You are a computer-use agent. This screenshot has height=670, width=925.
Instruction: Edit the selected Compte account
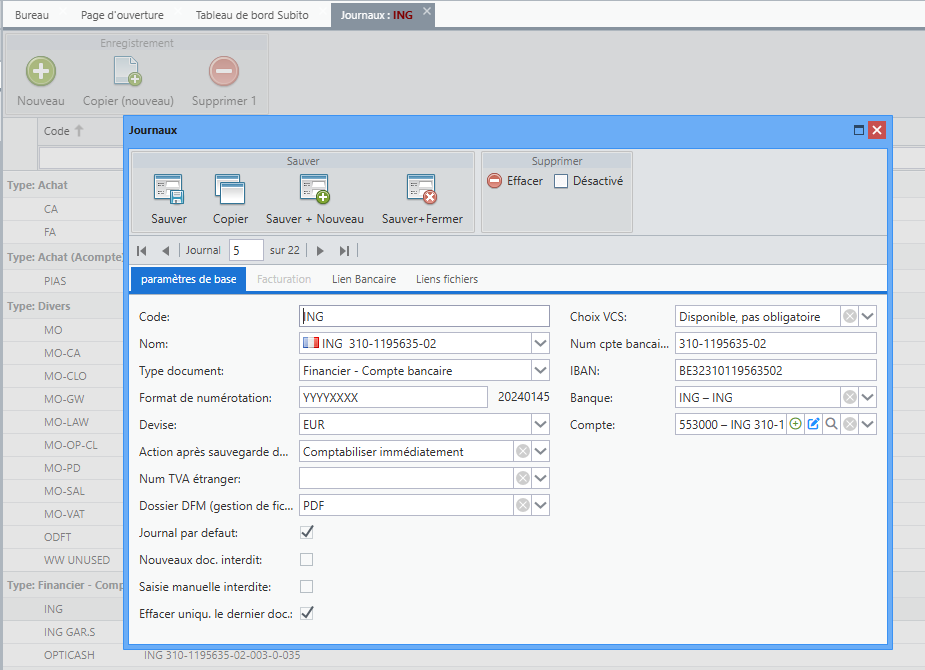pyautogui.click(x=814, y=424)
